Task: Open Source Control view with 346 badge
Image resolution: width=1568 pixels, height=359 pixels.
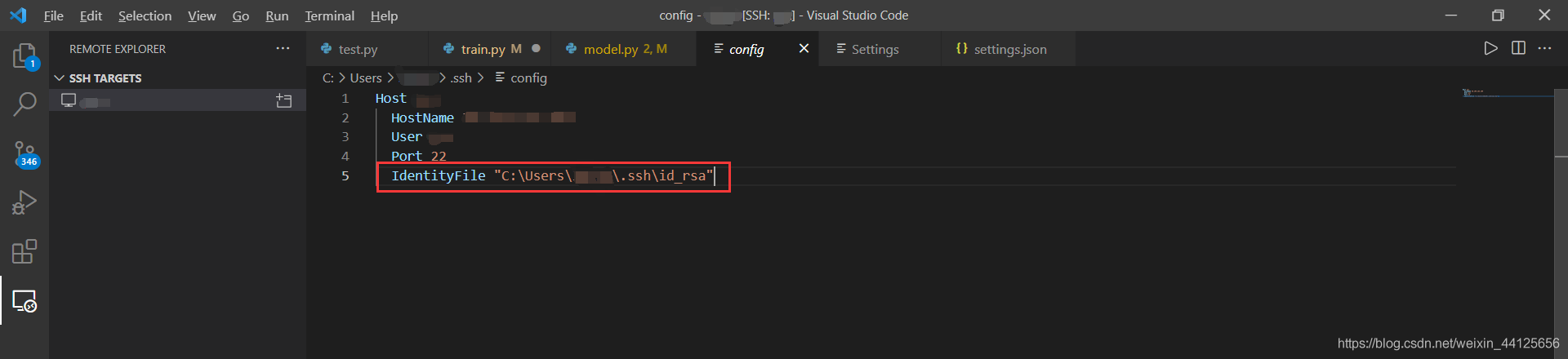Action: 24,153
